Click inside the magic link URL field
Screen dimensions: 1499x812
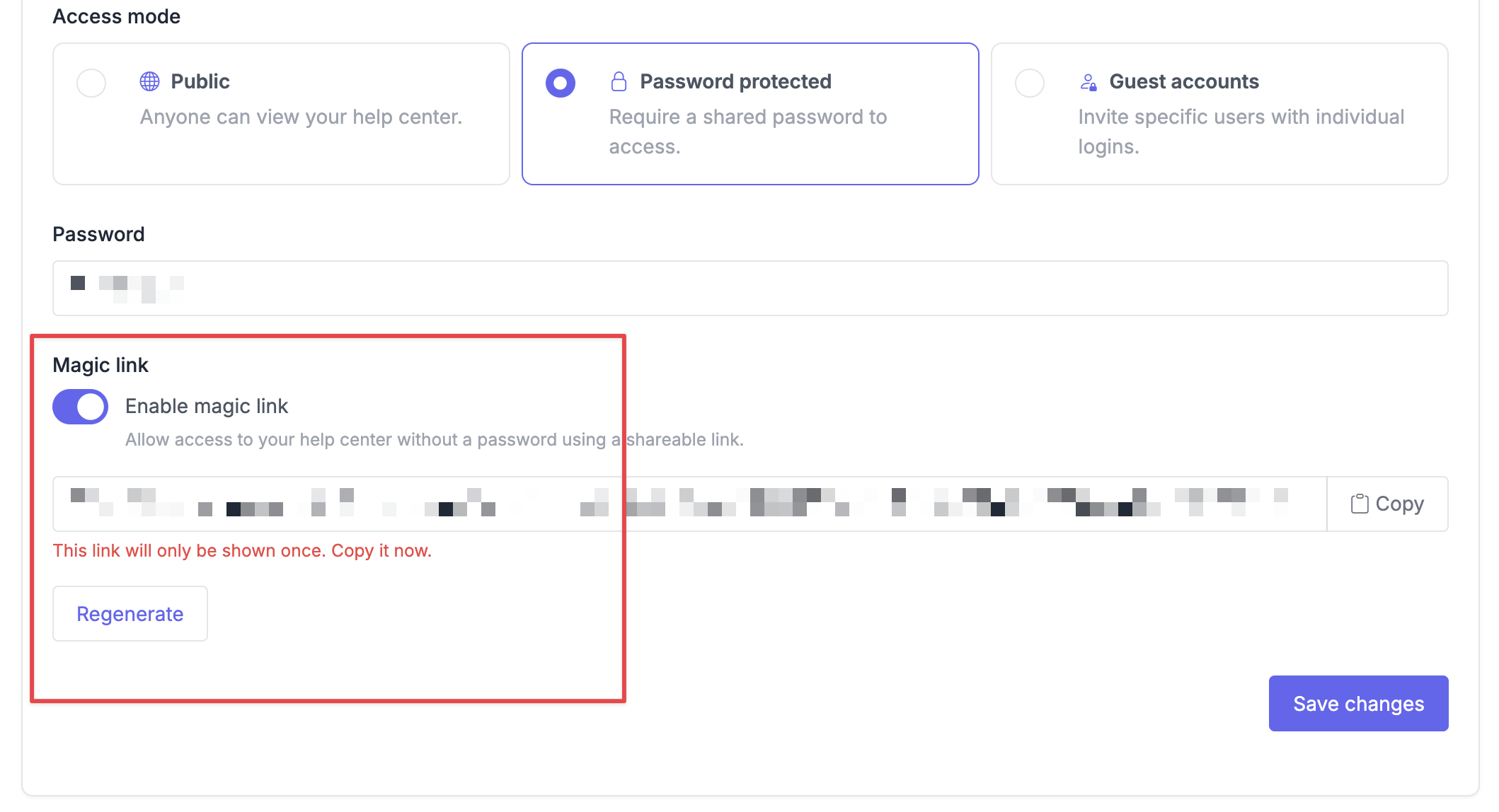(x=689, y=504)
